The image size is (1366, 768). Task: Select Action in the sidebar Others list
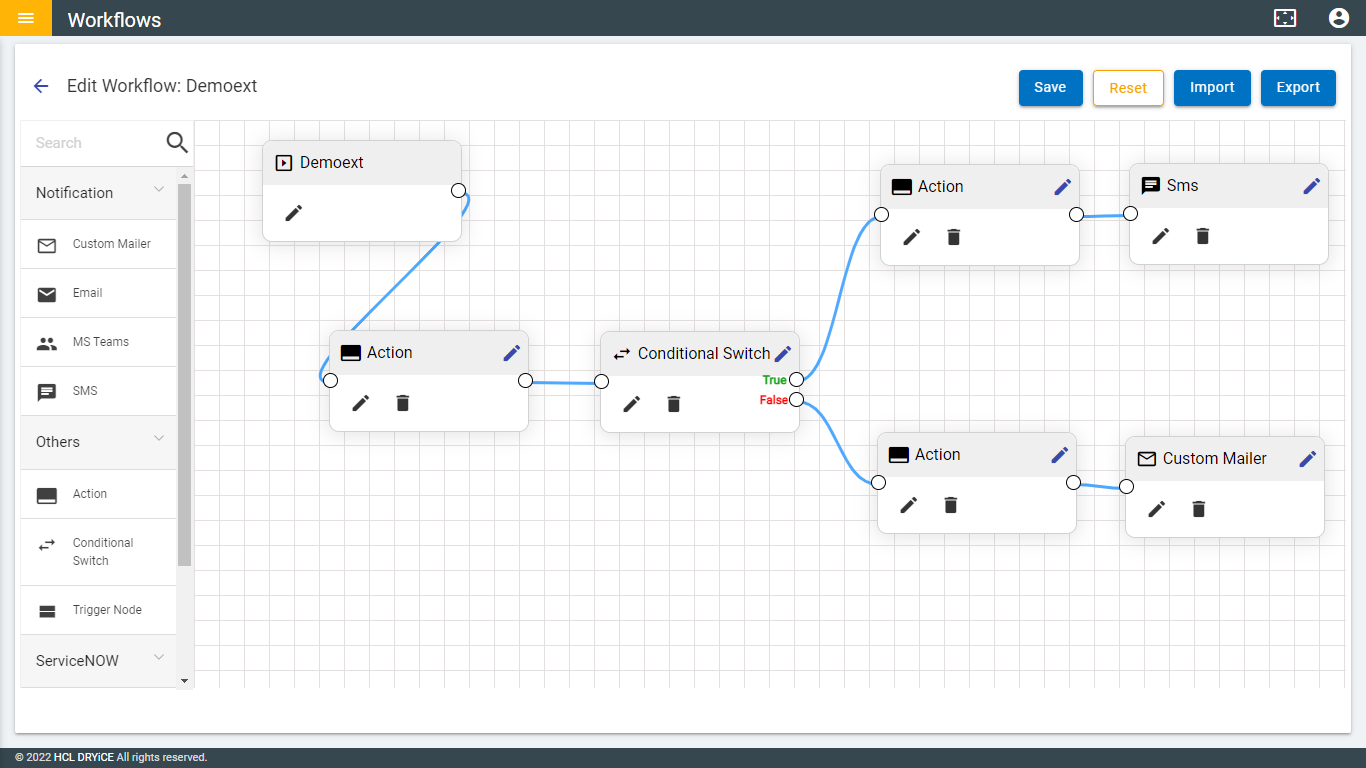tap(98, 494)
